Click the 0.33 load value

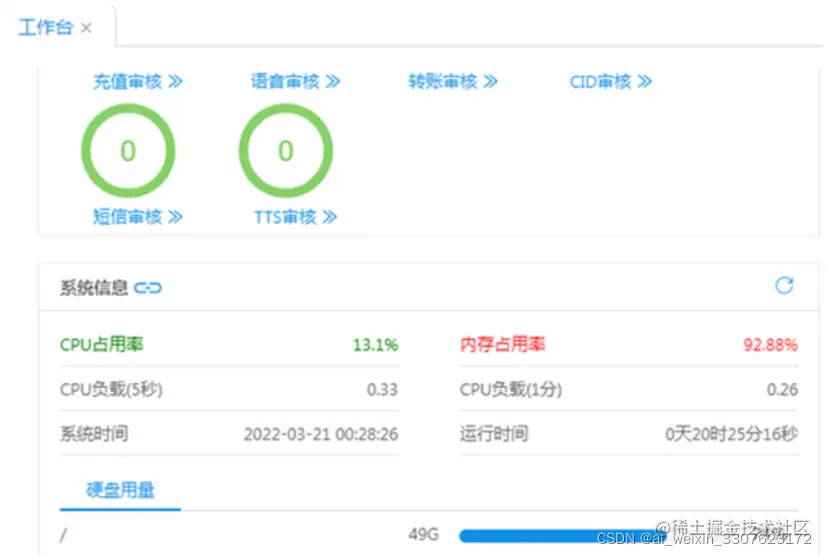coord(382,389)
